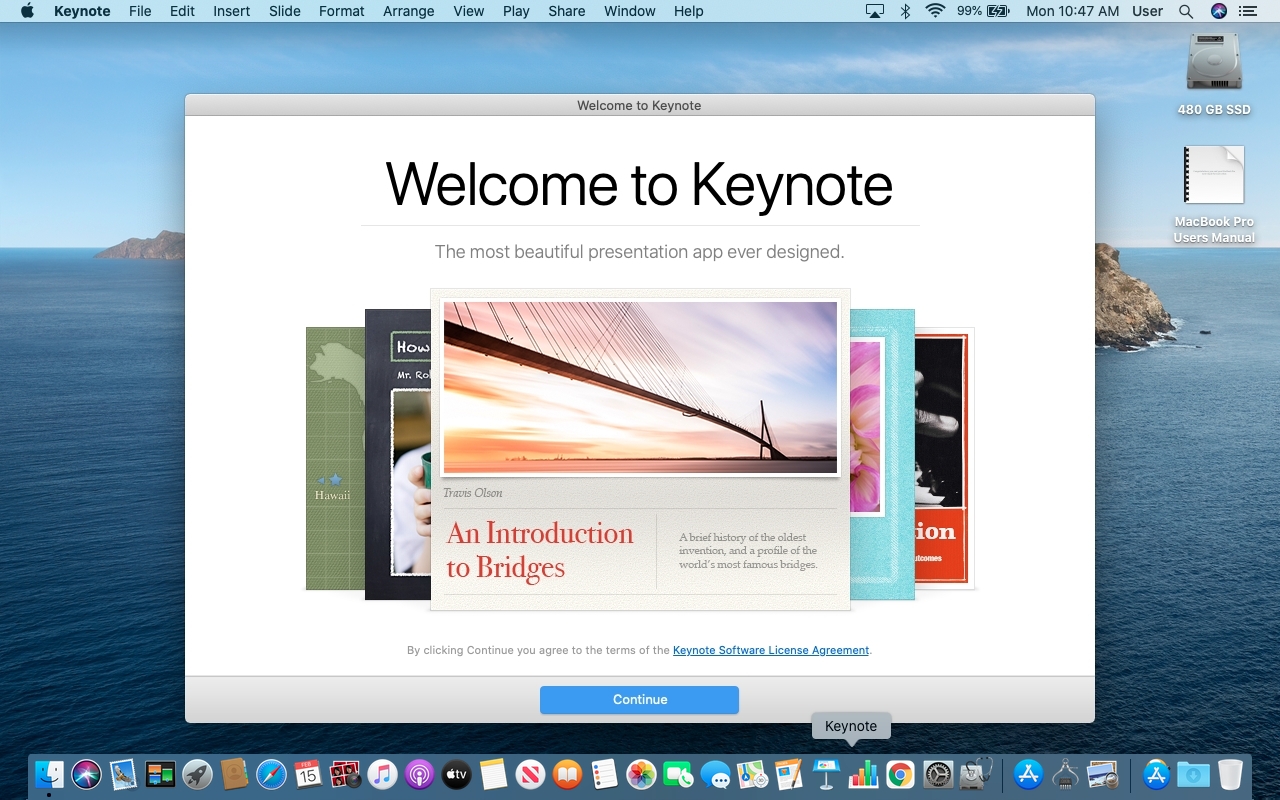Open the Arrange menu
Screen dimensions: 1280x800
pos(409,11)
